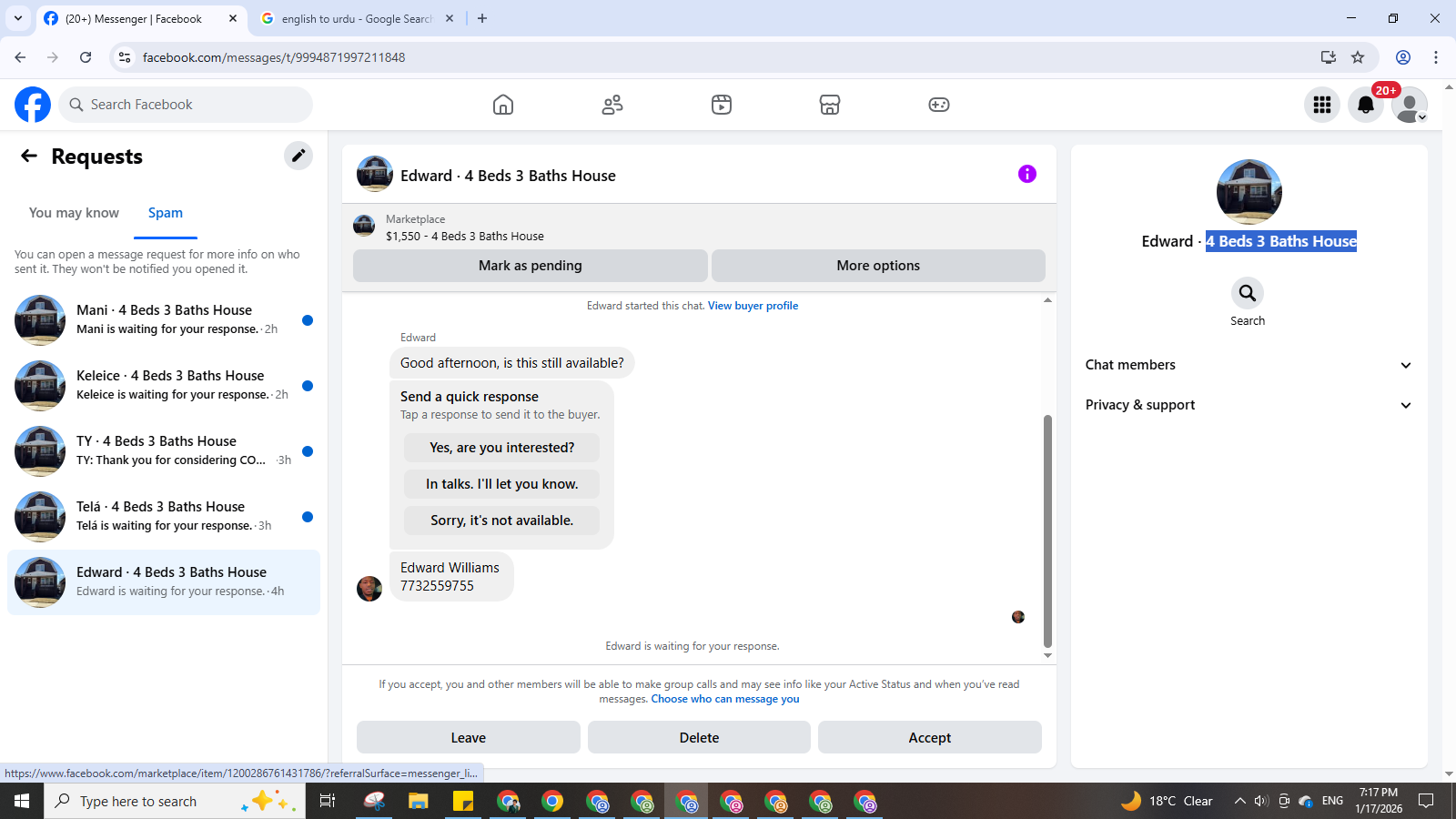Accept the message request
This screenshot has width=1456, height=819.
(930, 737)
